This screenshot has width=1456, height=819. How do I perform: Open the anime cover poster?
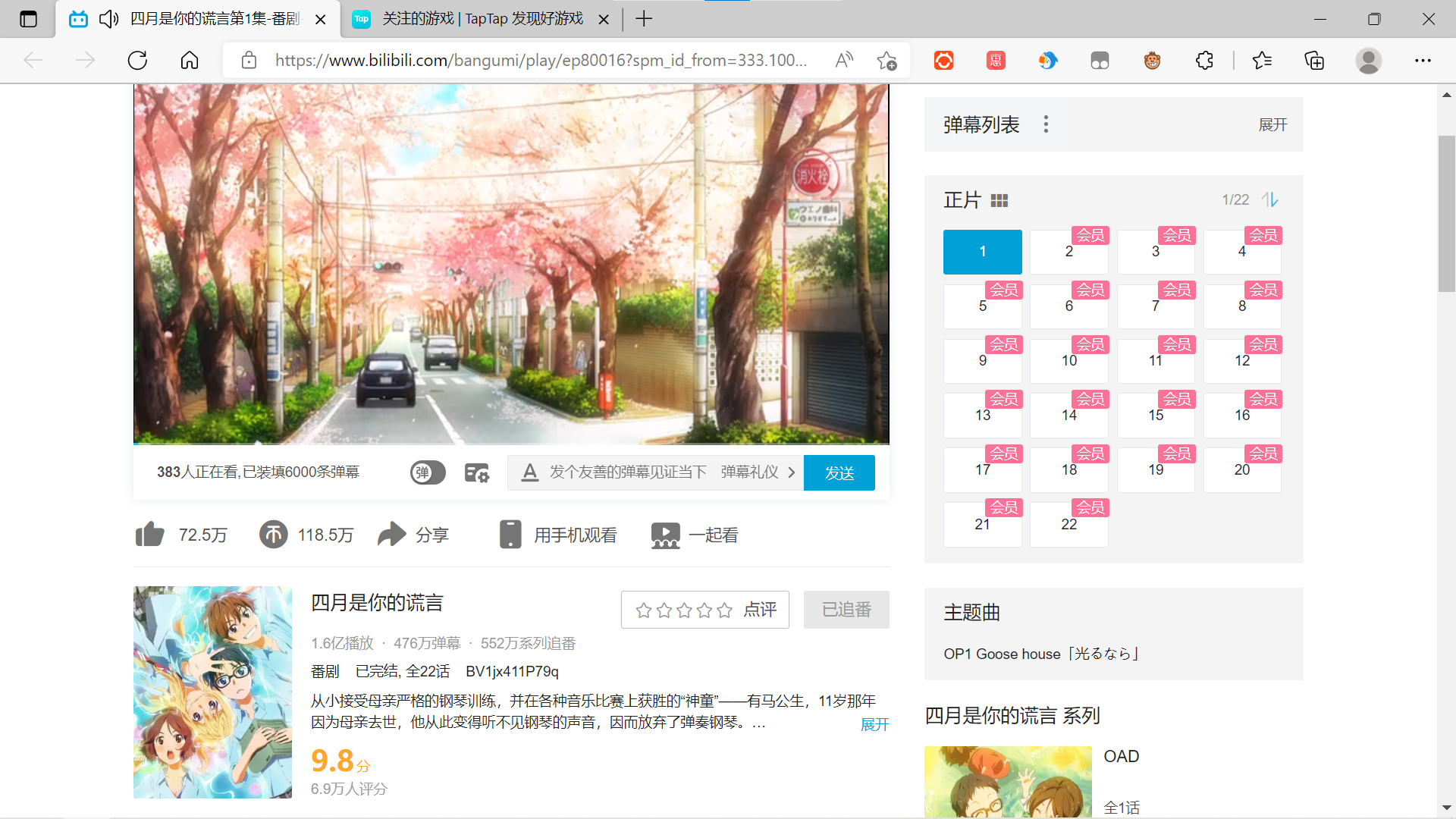212,692
